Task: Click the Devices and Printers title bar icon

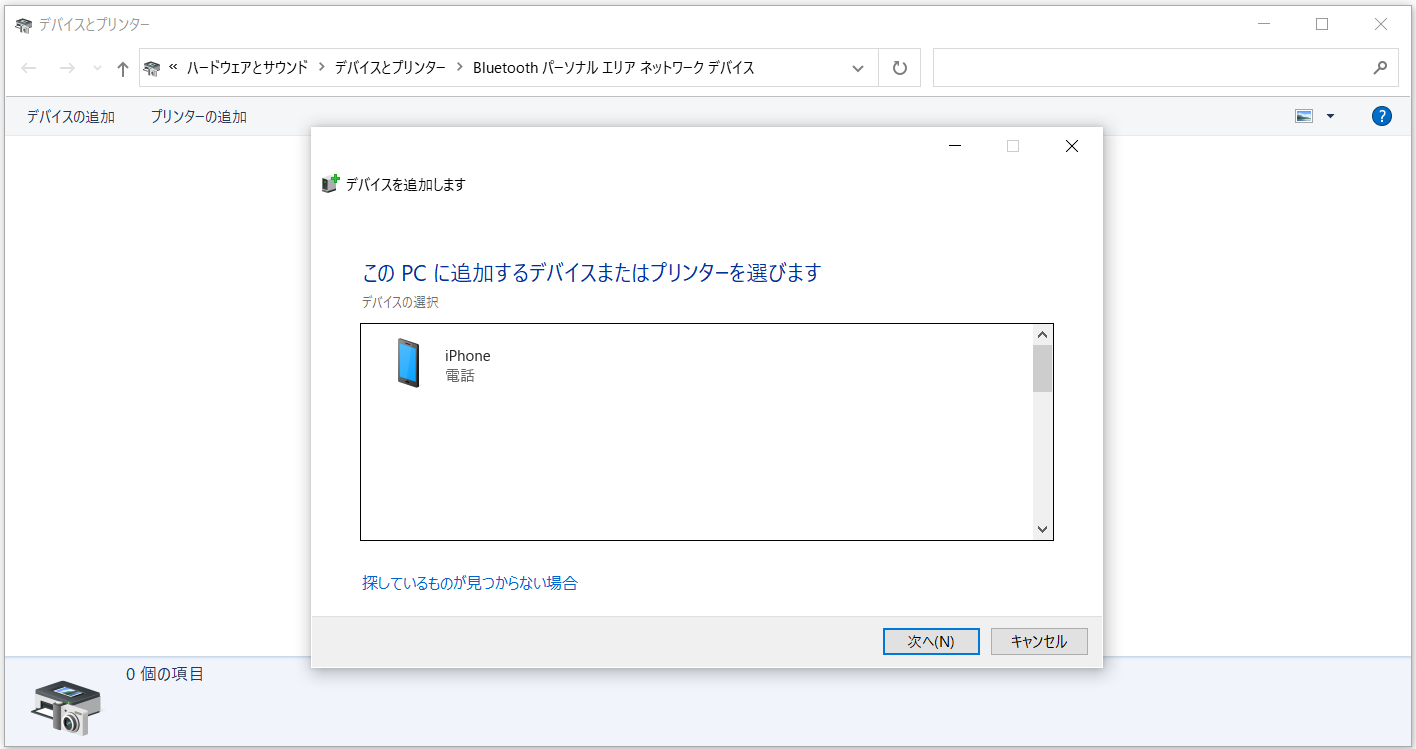Action: pyautogui.click(x=24, y=24)
